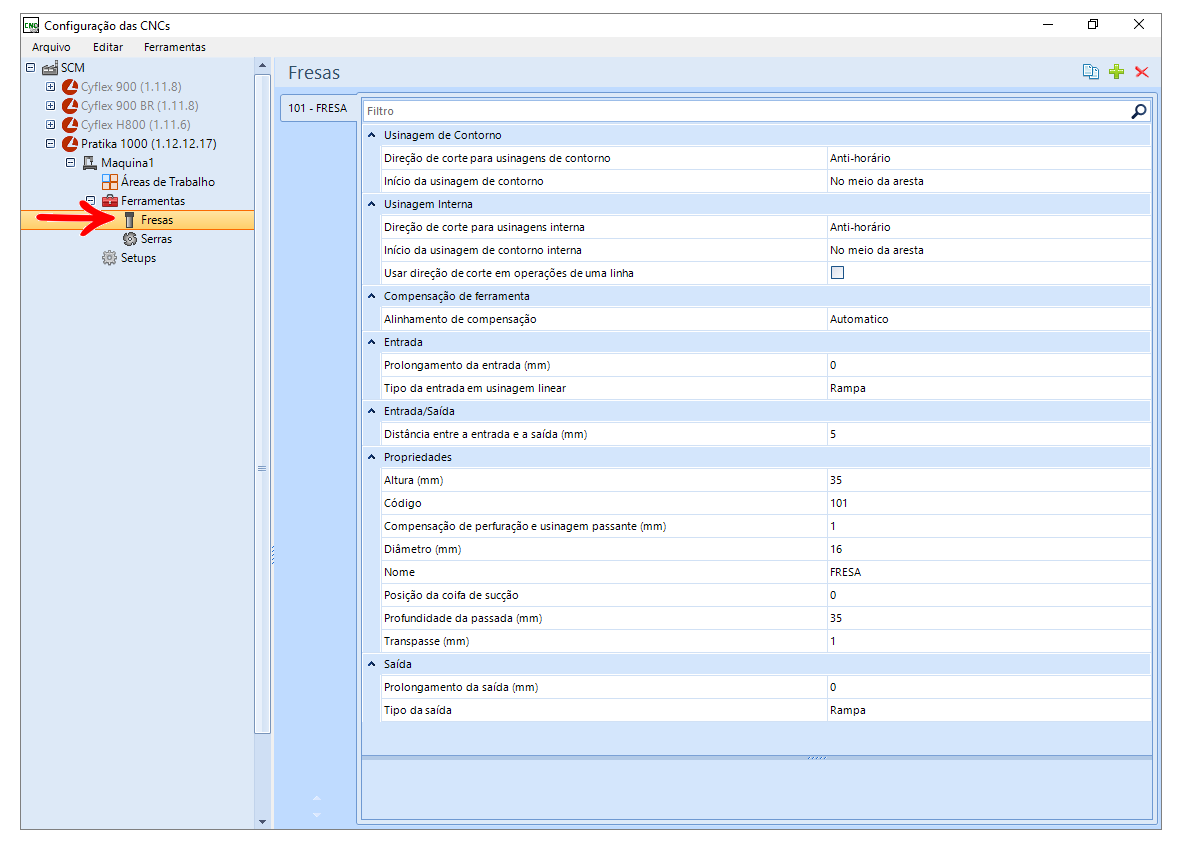The image size is (1177, 843).
Task: Select the Fresas tree item
Action: [x=157, y=220]
